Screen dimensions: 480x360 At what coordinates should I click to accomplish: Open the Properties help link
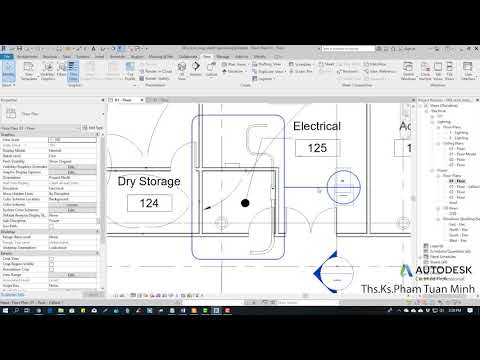point(12,295)
